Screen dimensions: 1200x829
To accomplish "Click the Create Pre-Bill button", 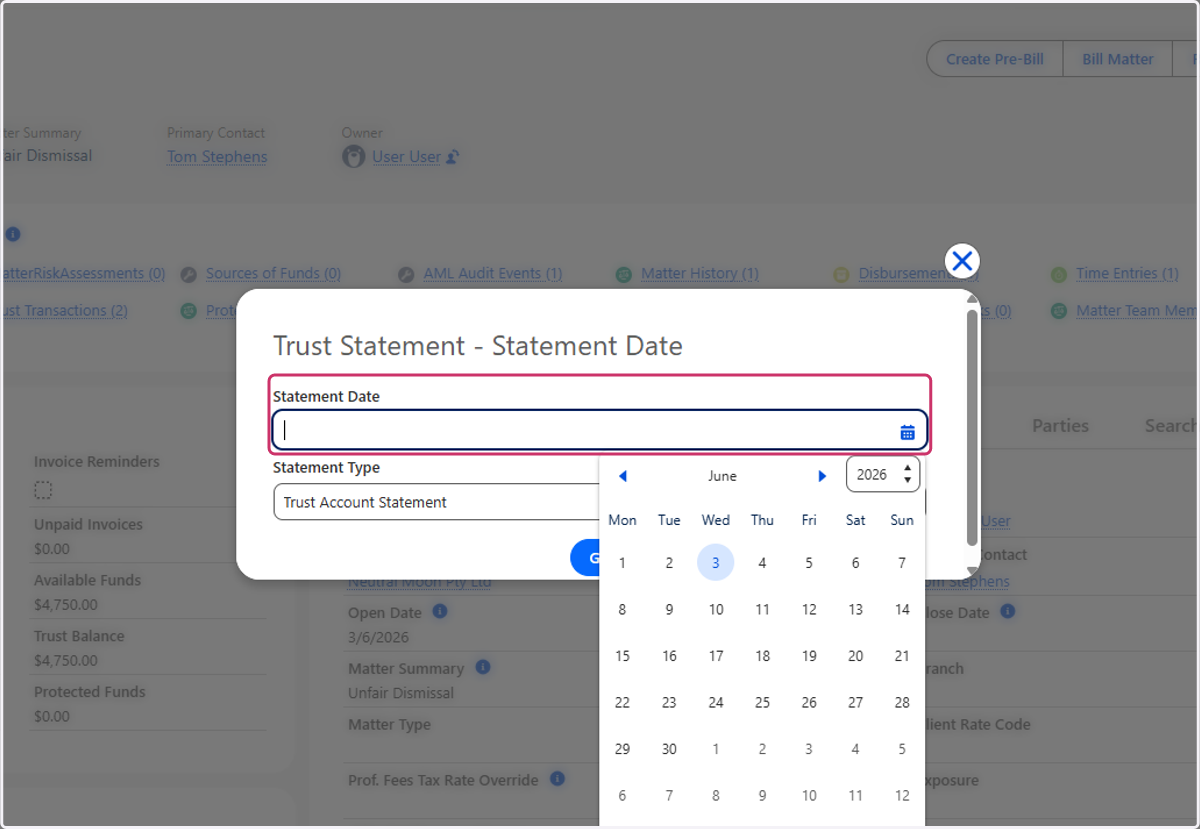I will pyautogui.click(x=994, y=59).
